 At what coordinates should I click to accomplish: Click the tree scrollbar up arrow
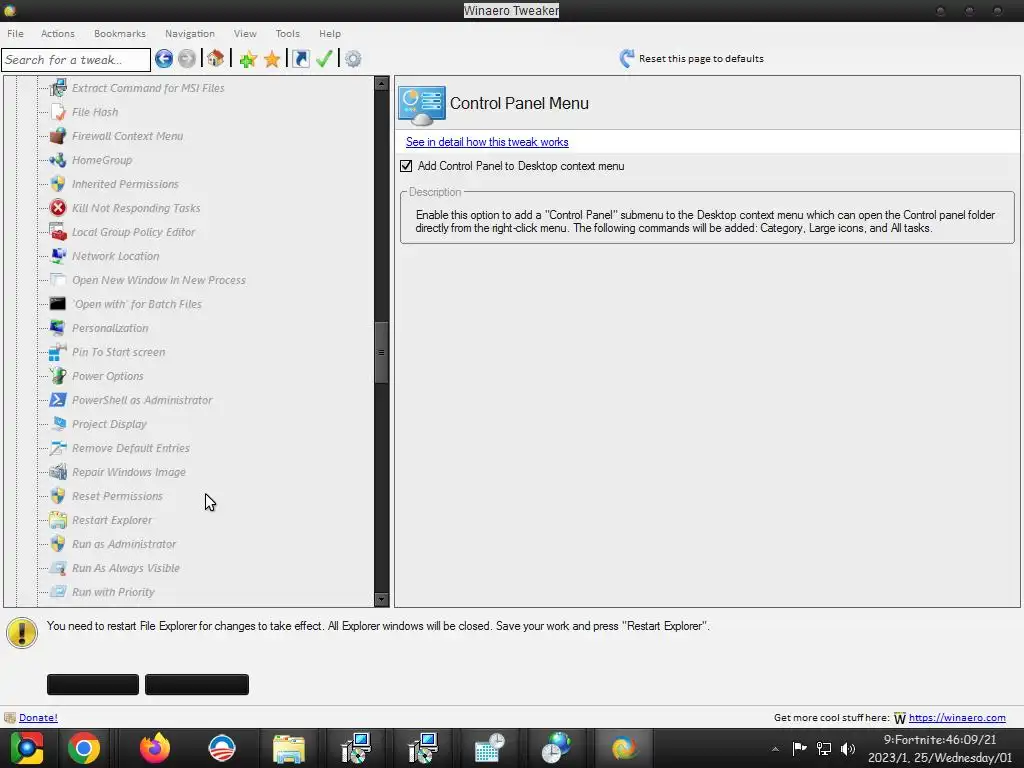[381, 84]
